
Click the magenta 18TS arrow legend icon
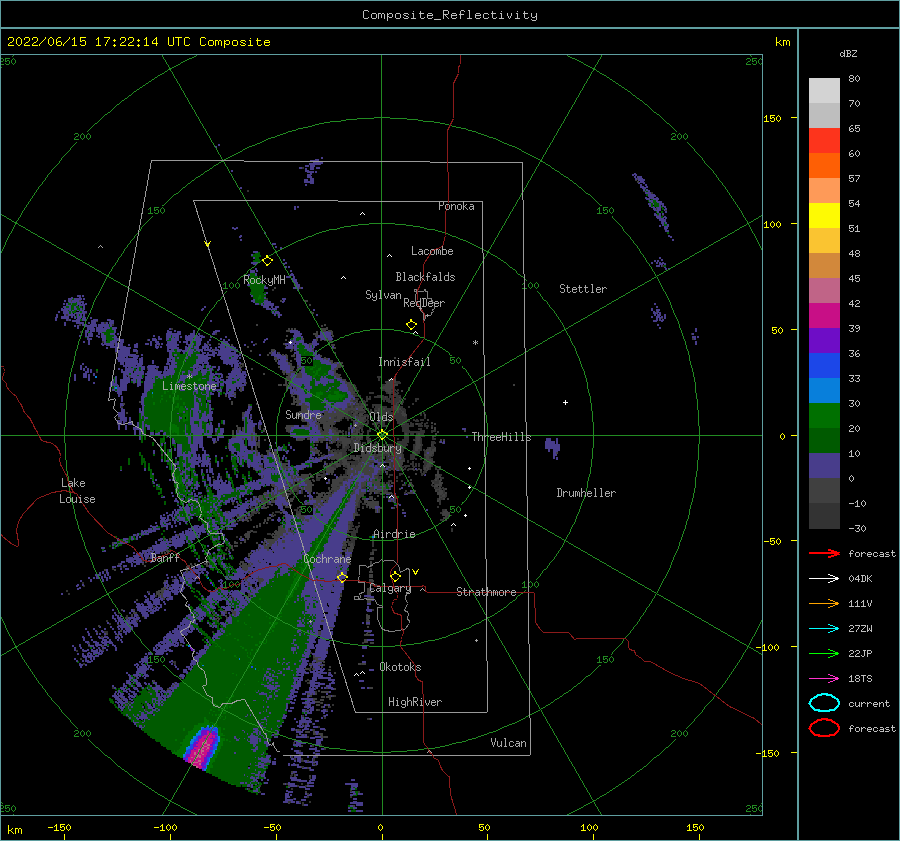coord(824,678)
